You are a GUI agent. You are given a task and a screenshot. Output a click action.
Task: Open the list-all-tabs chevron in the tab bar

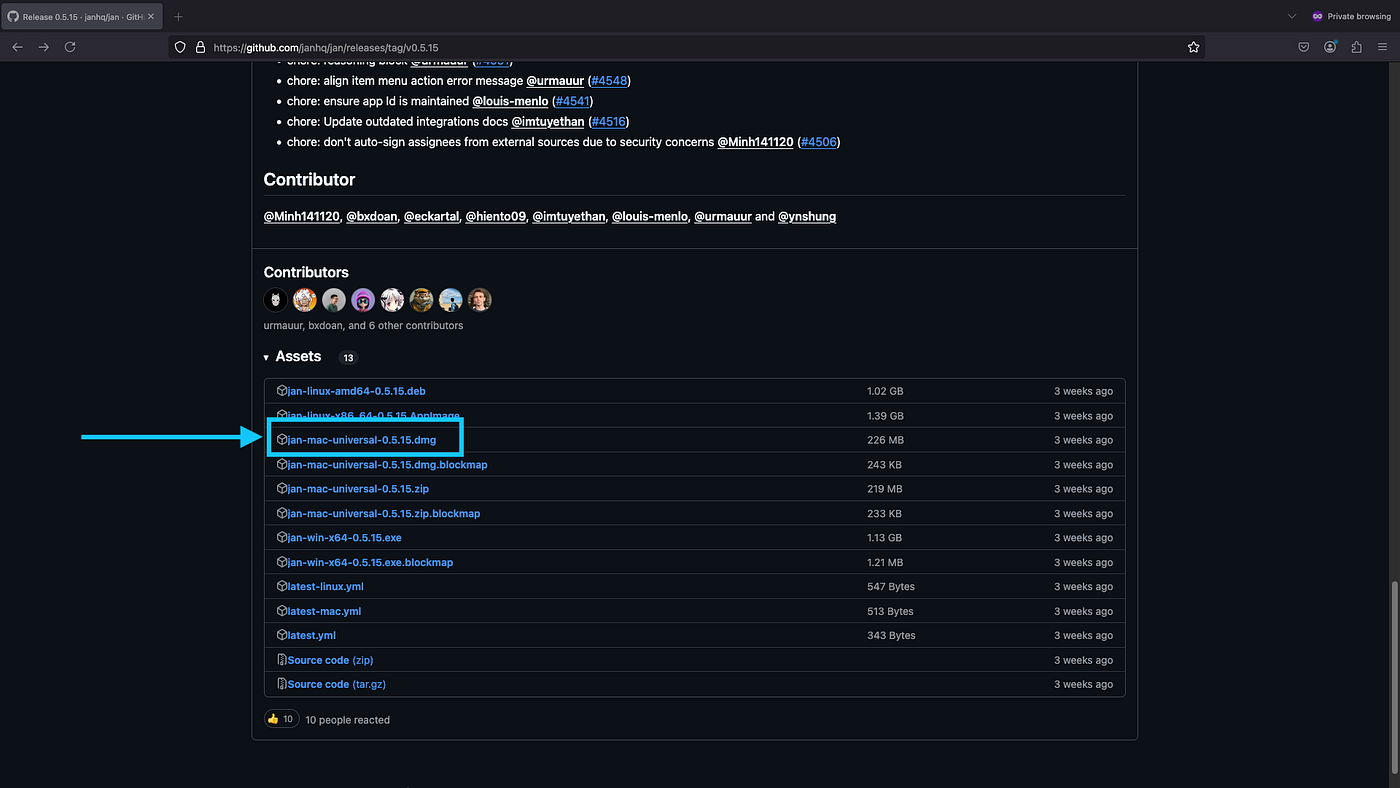pos(1292,16)
